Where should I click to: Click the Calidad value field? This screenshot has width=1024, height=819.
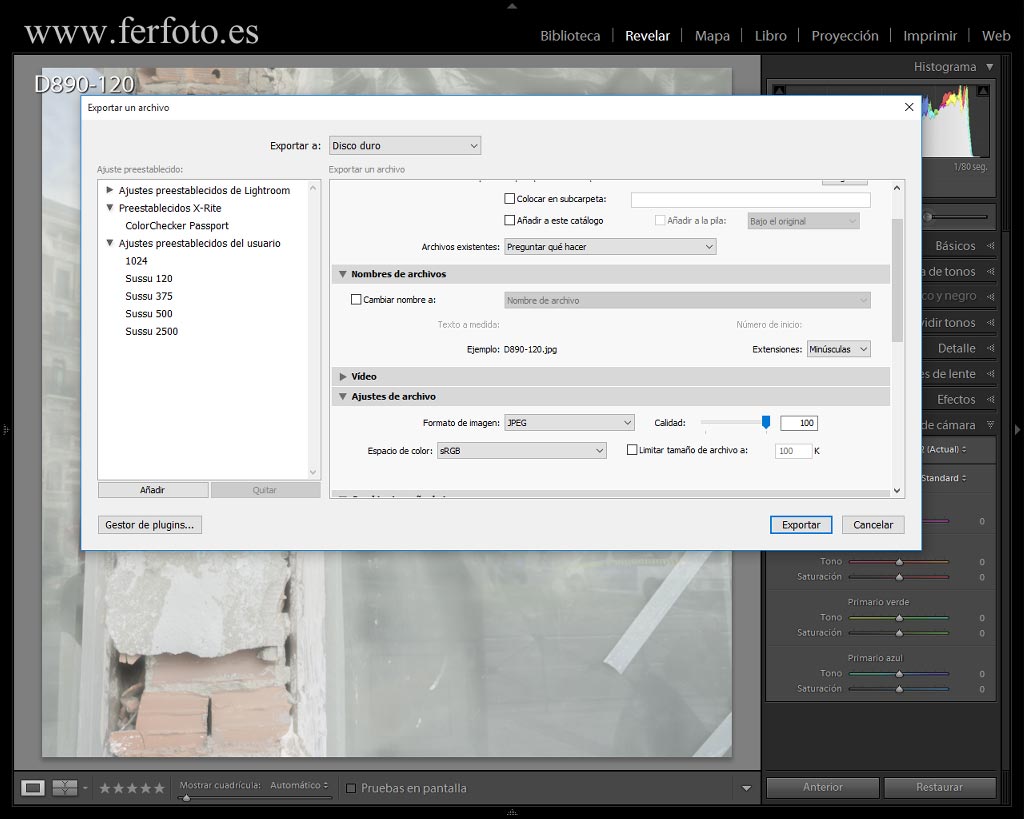pyautogui.click(x=799, y=423)
